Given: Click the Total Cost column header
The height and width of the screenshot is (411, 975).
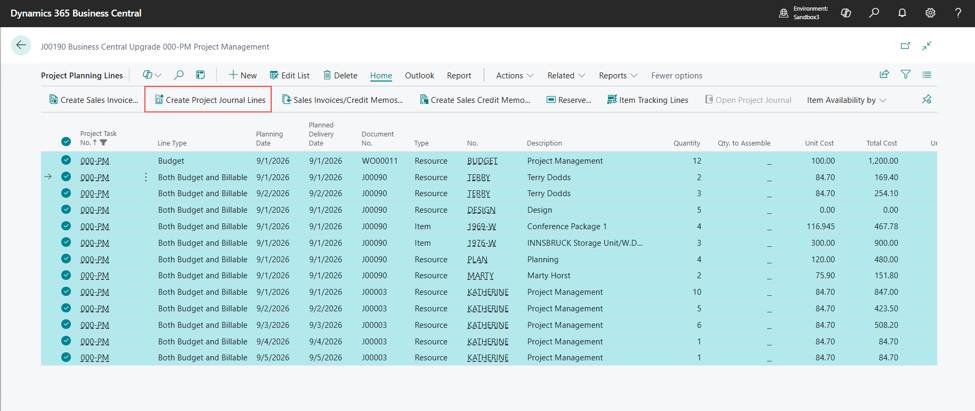Looking at the screenshot, I should [x=882, y=143].
